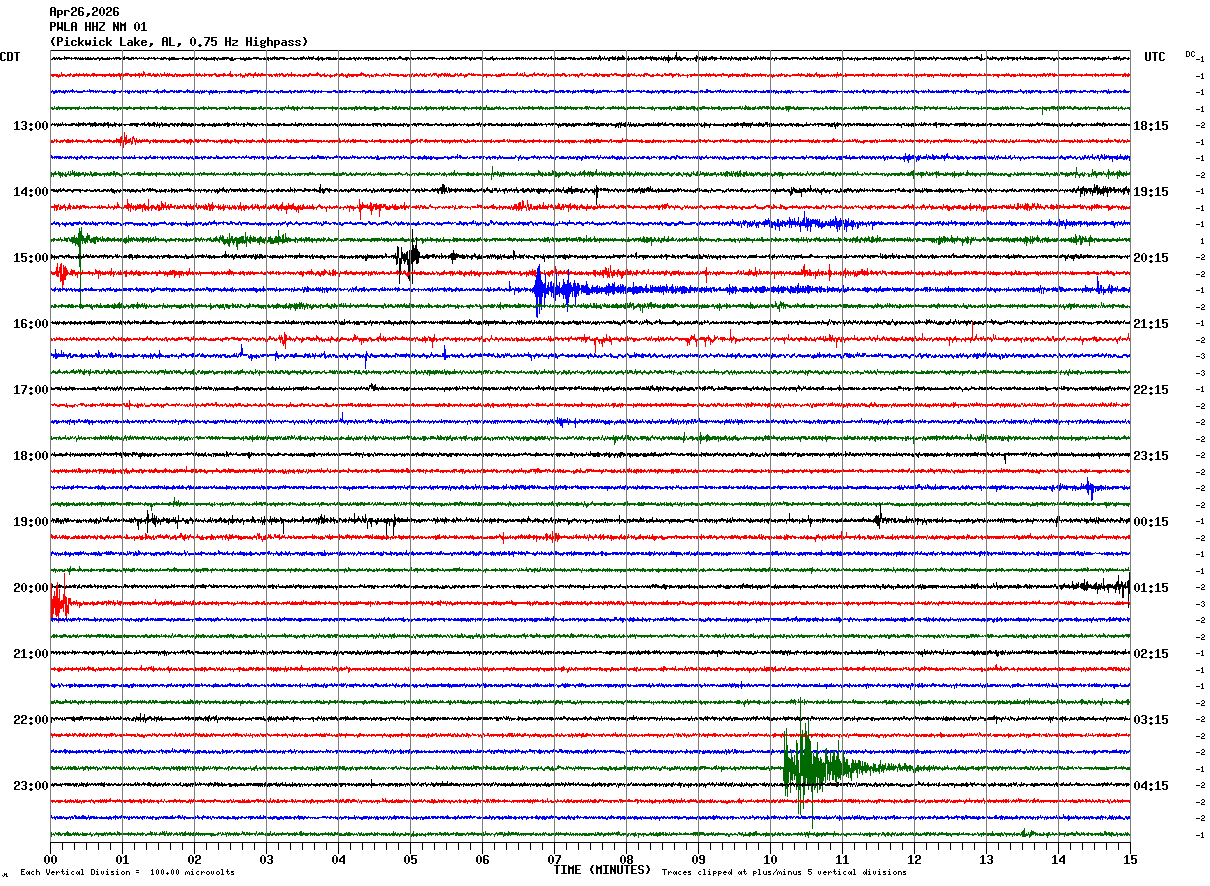Select the 13:00 CDT time label

[x=30, y=126]
